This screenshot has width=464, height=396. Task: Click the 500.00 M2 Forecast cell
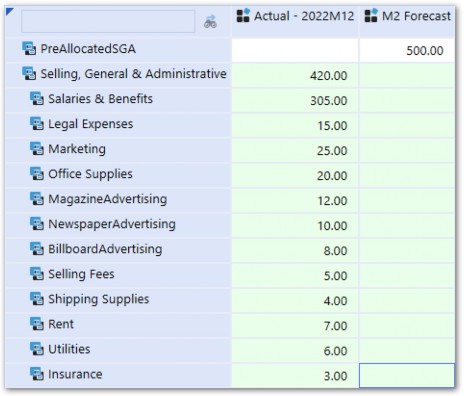pyautogui.click(x=407, y=50)
